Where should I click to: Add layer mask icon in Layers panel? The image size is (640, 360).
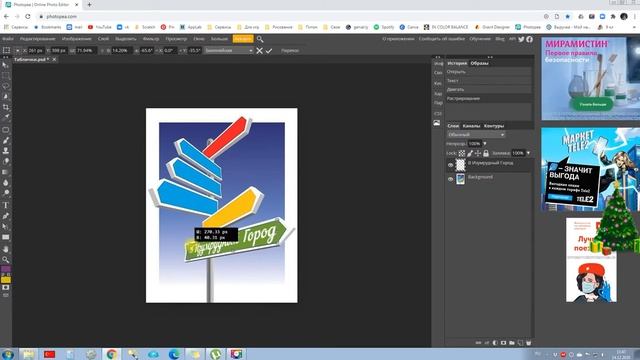click(503, 343)
